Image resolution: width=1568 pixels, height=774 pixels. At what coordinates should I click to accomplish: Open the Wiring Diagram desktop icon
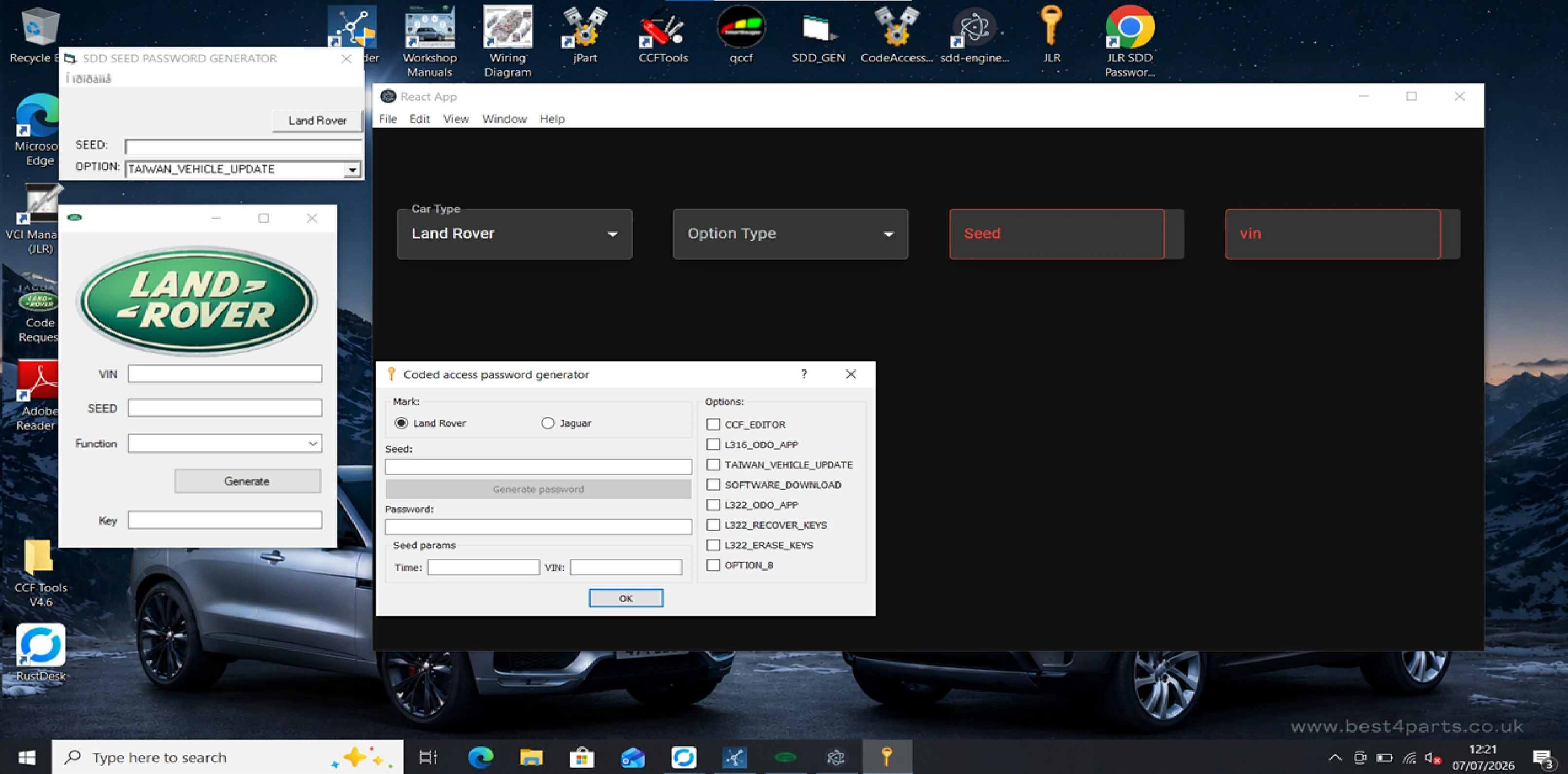pos(508,41)
